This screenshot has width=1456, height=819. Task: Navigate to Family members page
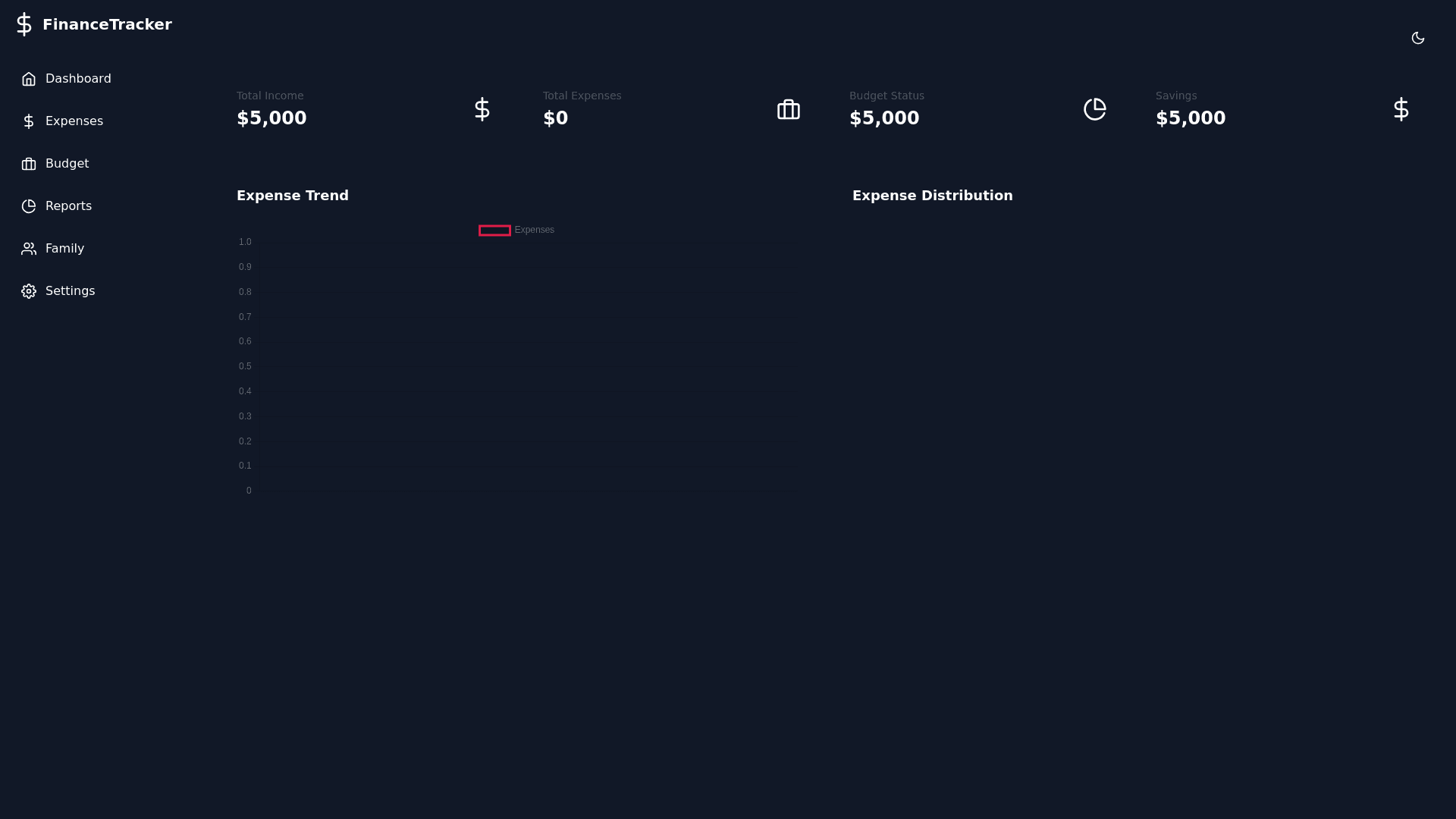64,249
